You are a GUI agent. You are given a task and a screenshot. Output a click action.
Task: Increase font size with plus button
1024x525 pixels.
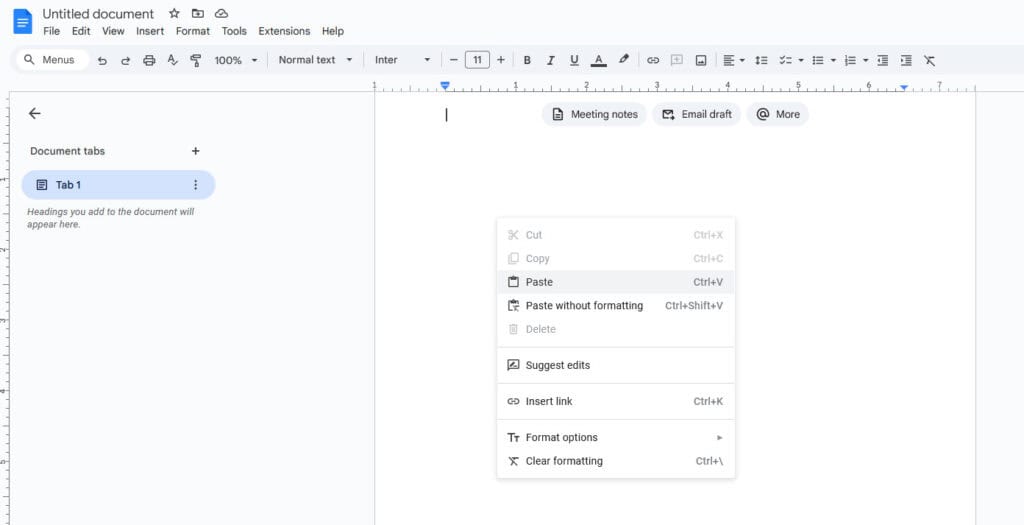[501, 60]
